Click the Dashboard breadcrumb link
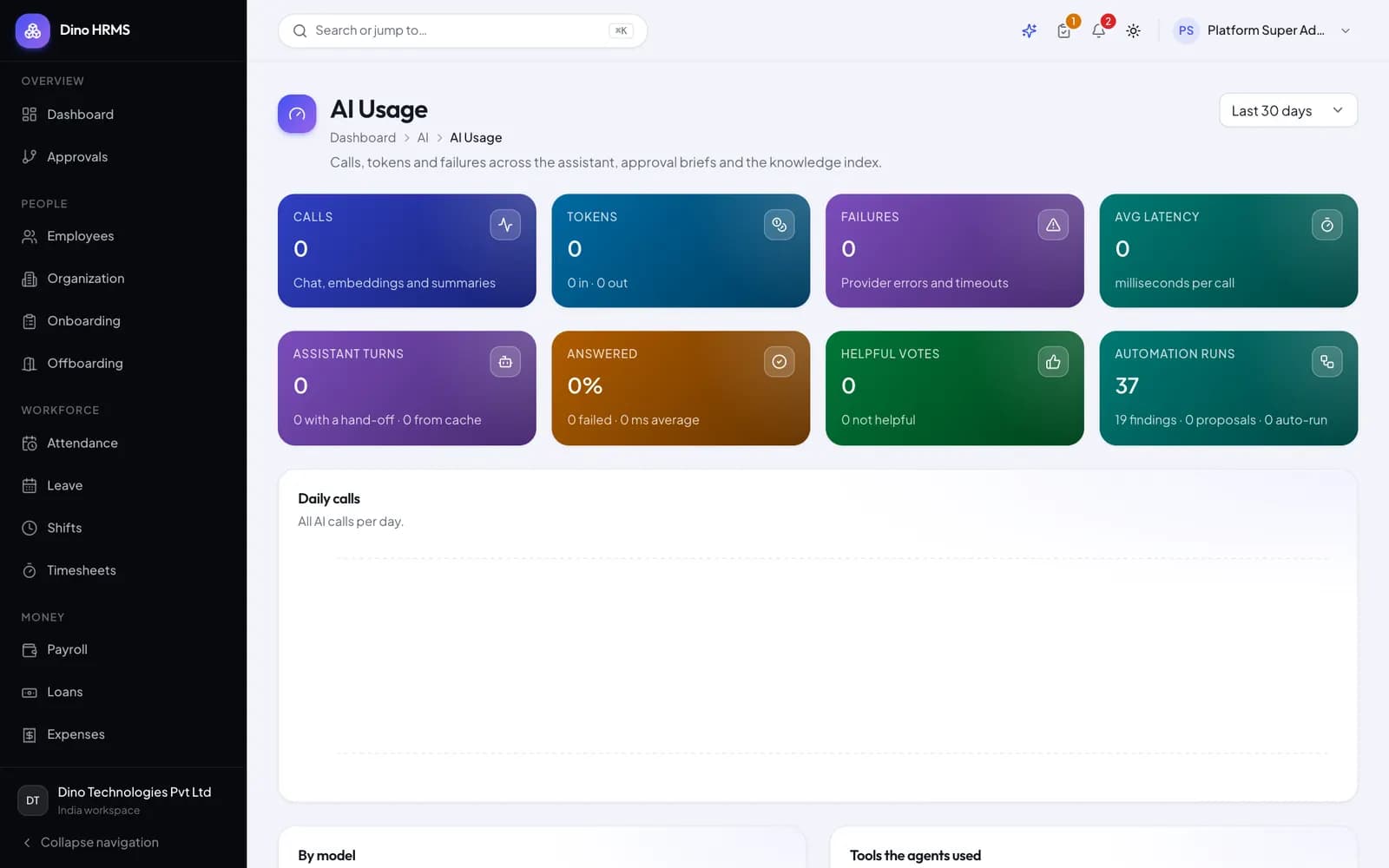This screenshot has height=868, width=1389. (363, 137)
